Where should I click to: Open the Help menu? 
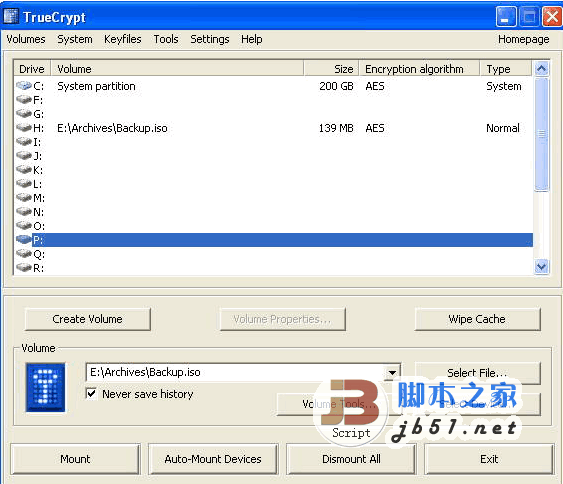pyautogui.click(x=252, y=39)
